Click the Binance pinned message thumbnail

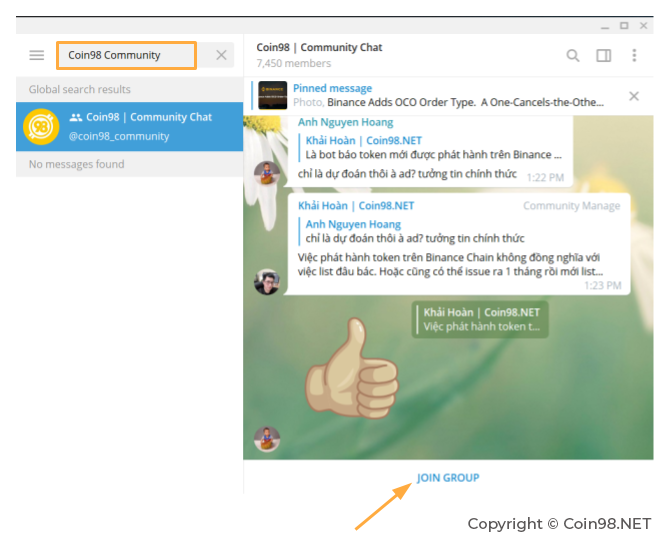[x=272, y=95]
